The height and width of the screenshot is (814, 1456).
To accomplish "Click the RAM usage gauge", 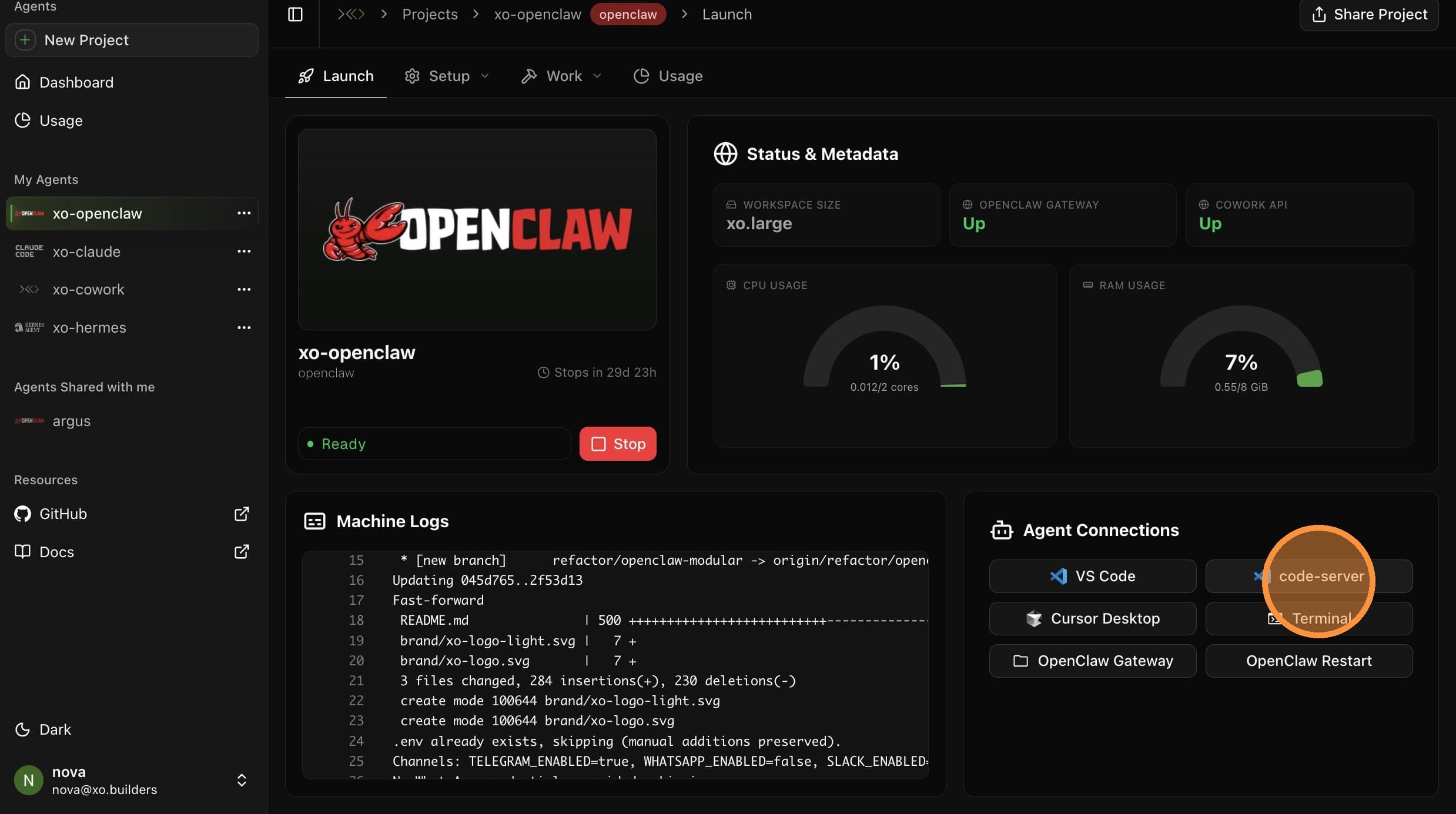I will [1241, 347].
